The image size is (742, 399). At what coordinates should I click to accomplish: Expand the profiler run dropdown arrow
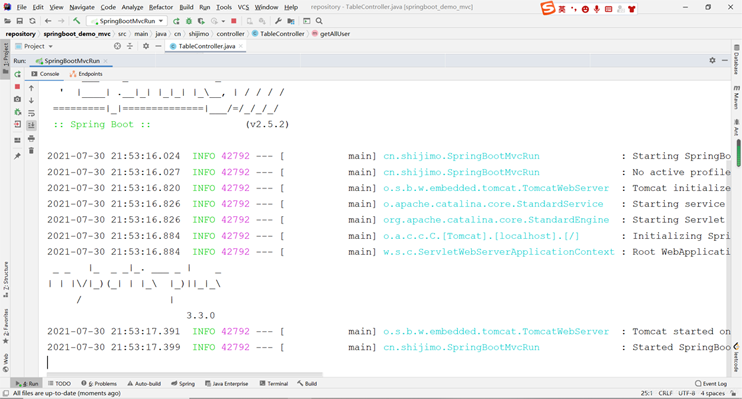[x=223, y=21]
